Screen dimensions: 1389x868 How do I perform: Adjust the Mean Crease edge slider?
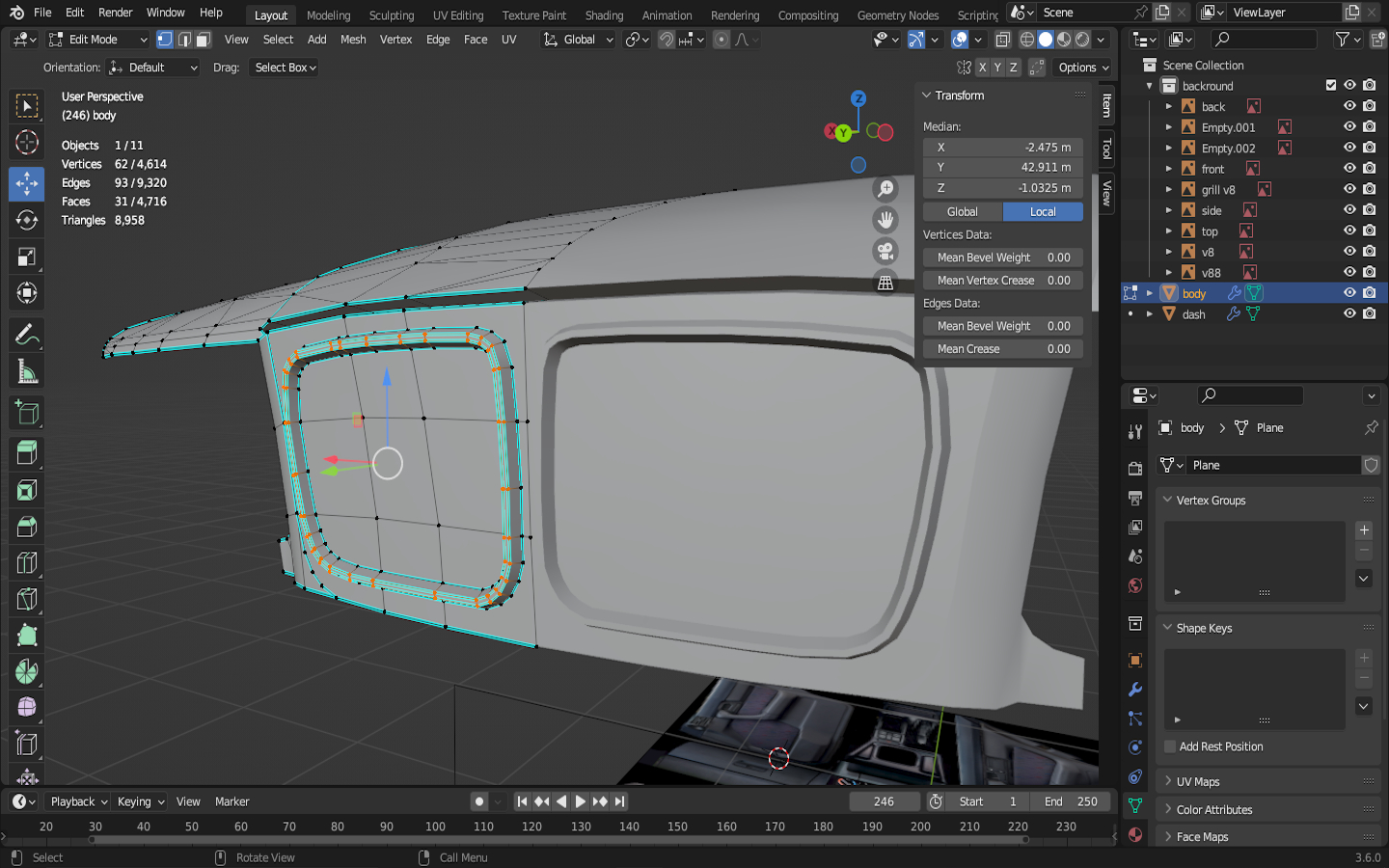coord(1003,349)
